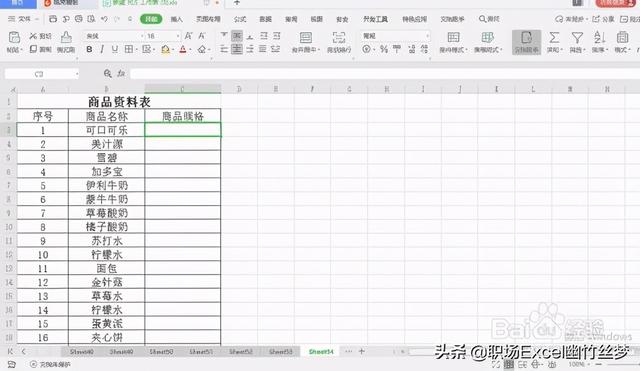Click the Sort A-Z icon

pos(599,38)
